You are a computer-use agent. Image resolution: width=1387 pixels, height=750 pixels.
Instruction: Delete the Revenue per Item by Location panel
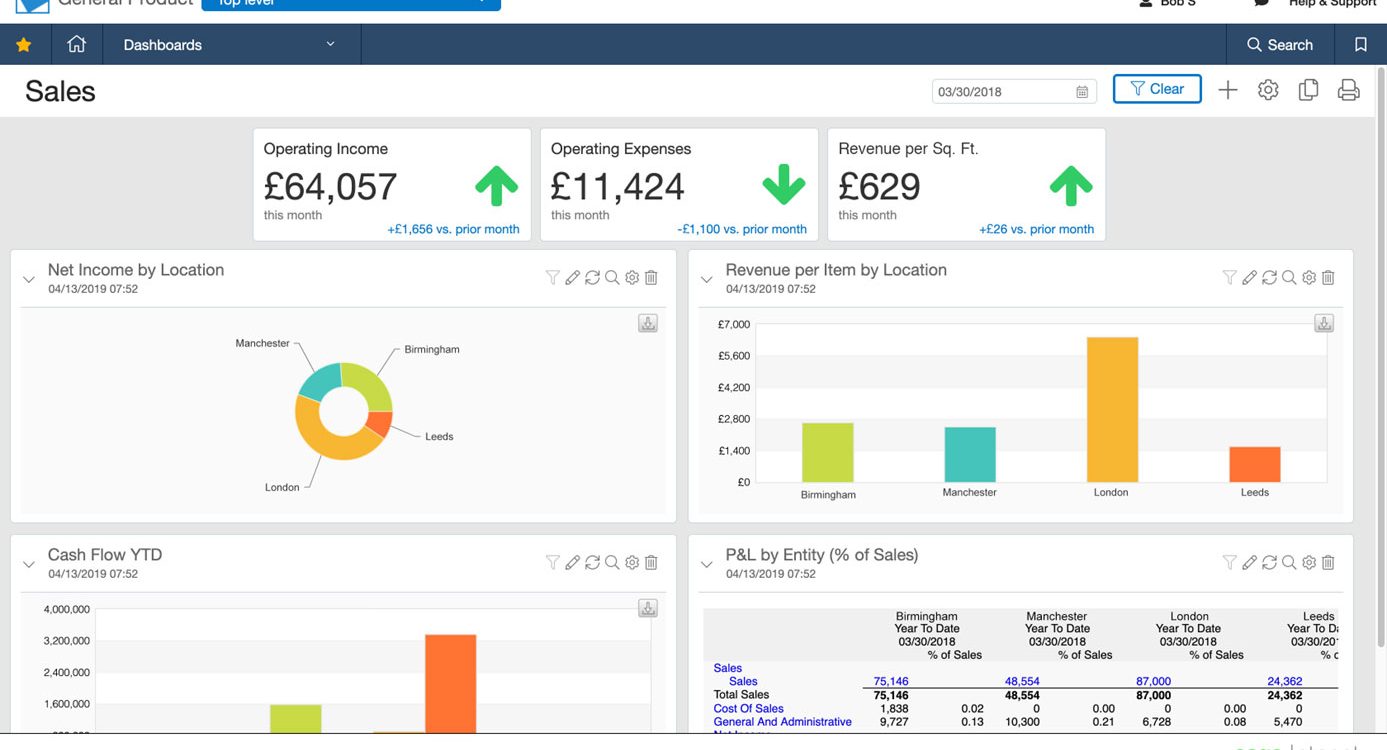[x=1328, y=278]
